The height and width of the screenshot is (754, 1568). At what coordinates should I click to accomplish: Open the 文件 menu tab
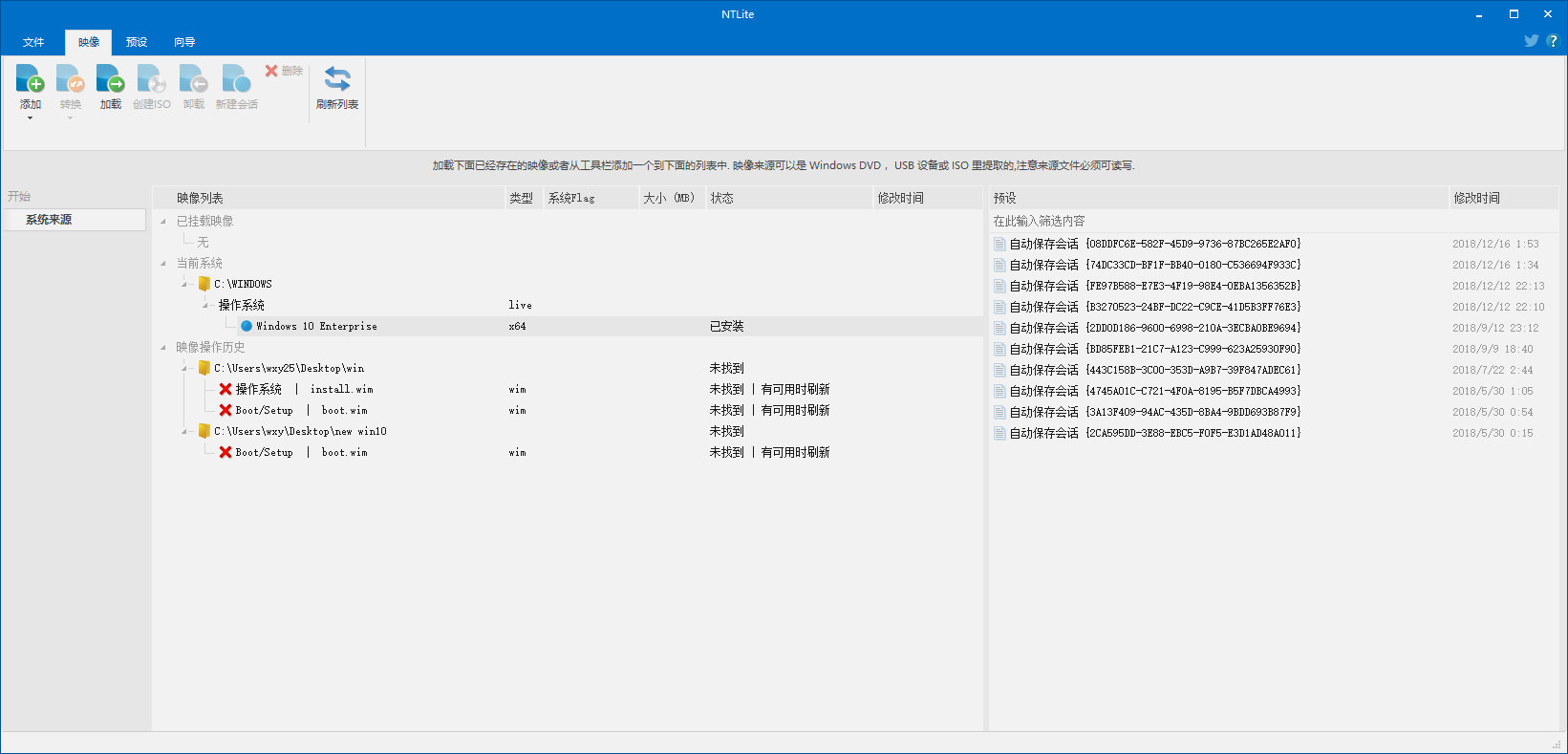click(x=33, y=42)
